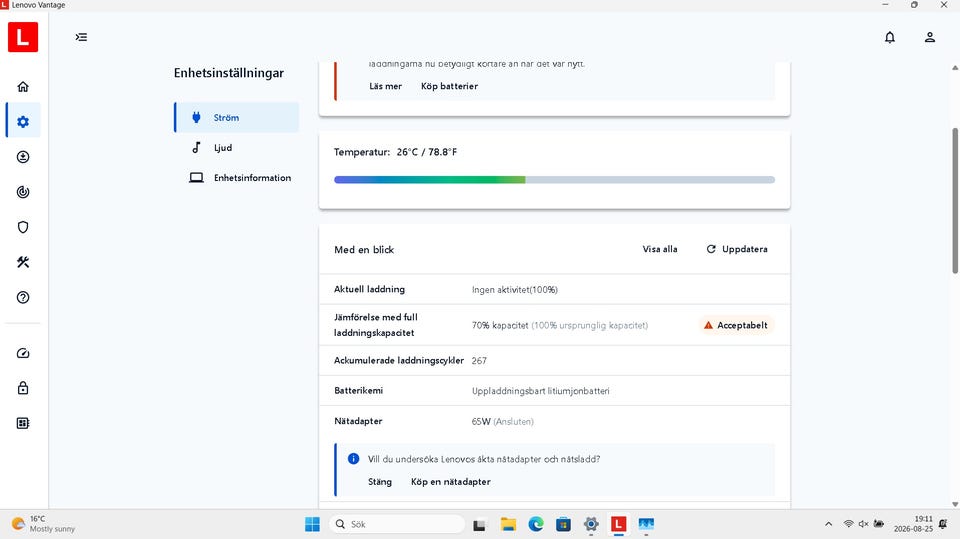Click Uppladdningsbart litiumjonbatteri text
Viewport: 960px width, 539px height.
[x=541, y=391]
